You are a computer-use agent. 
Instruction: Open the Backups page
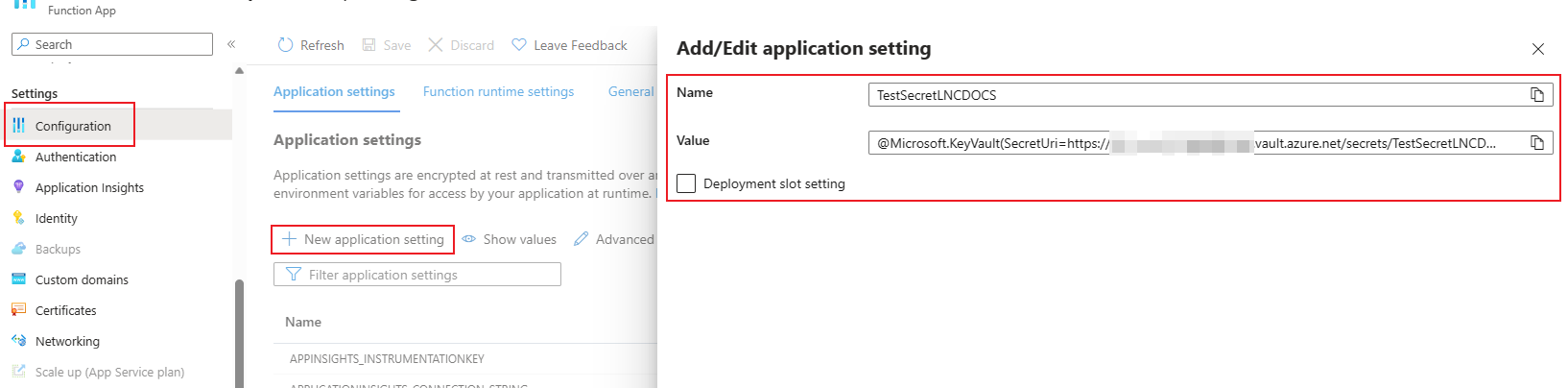point(58,249)
